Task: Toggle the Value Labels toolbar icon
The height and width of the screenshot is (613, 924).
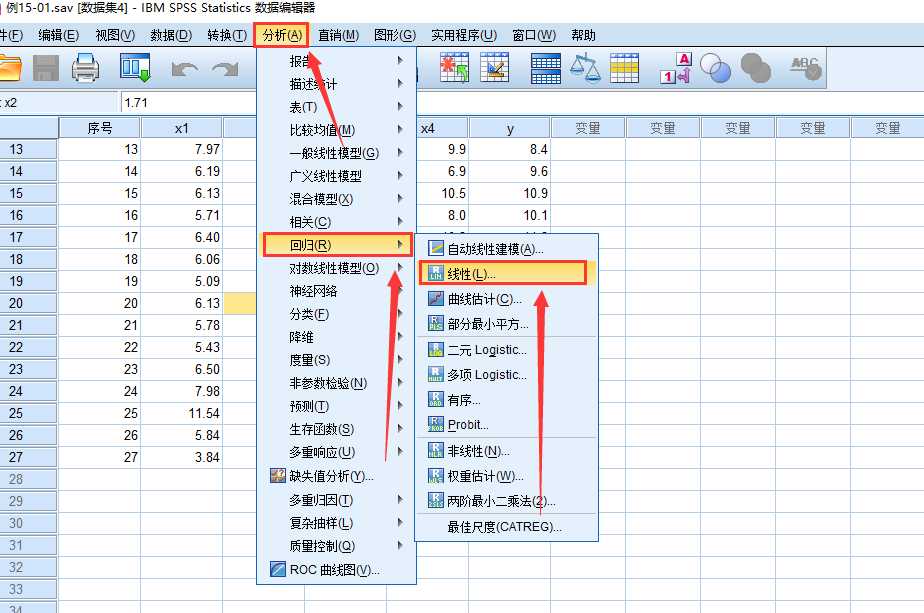Action: pyautogui.click(x=675, y=68)
